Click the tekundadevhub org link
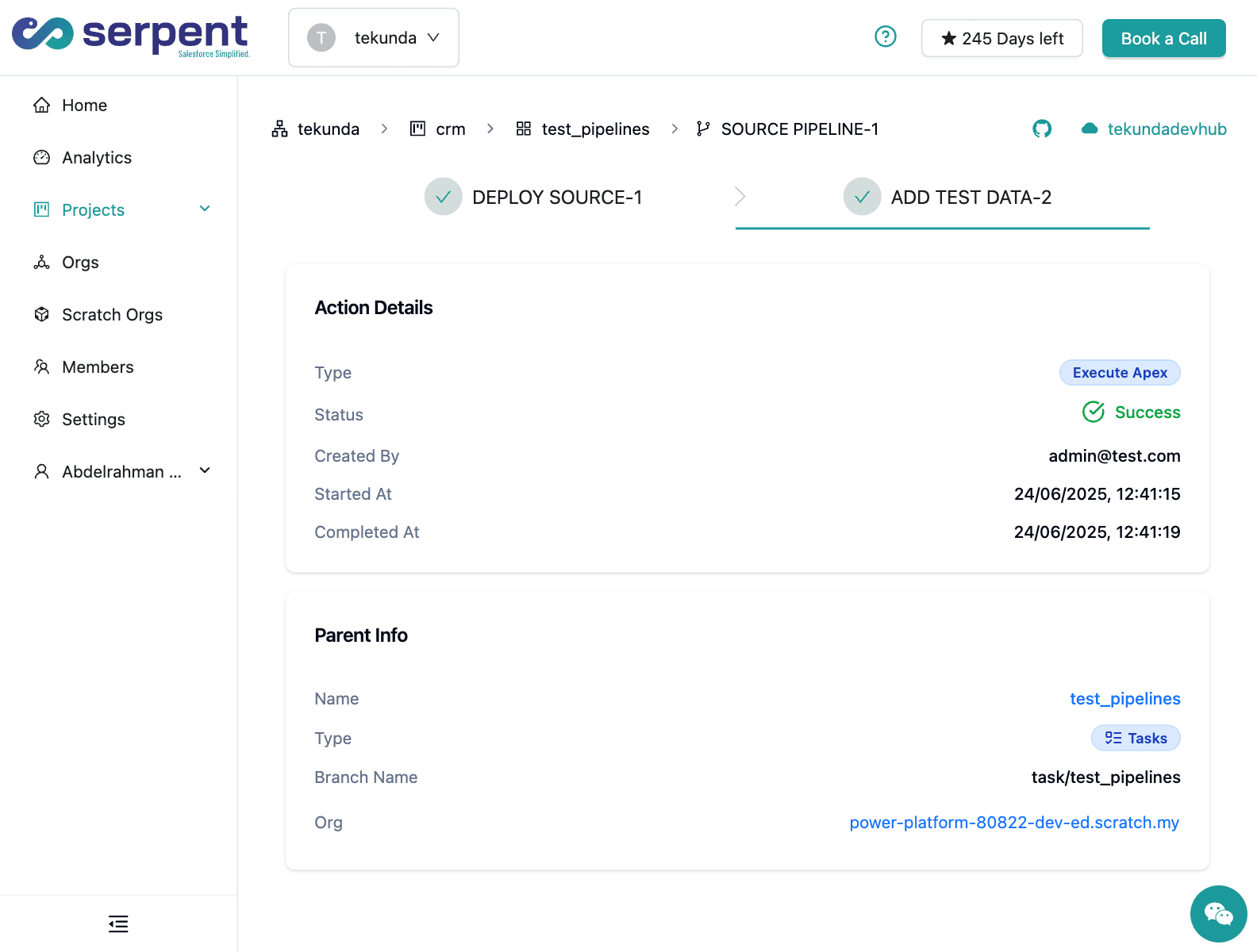This screenshot has width=1257, height=952. click(x=1166, y=129)
